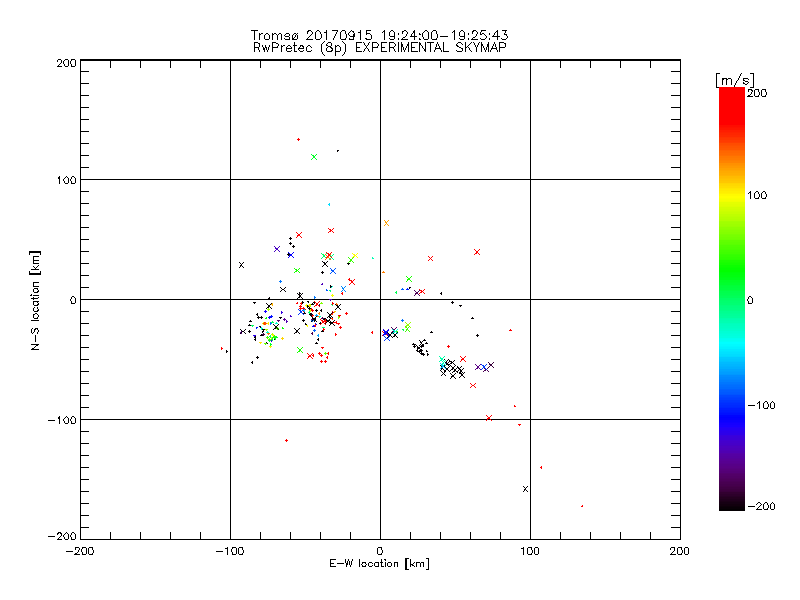Pick the yellow band of the colorbar
The width and height of the screenshot is (800, 600).
(732, 195)
